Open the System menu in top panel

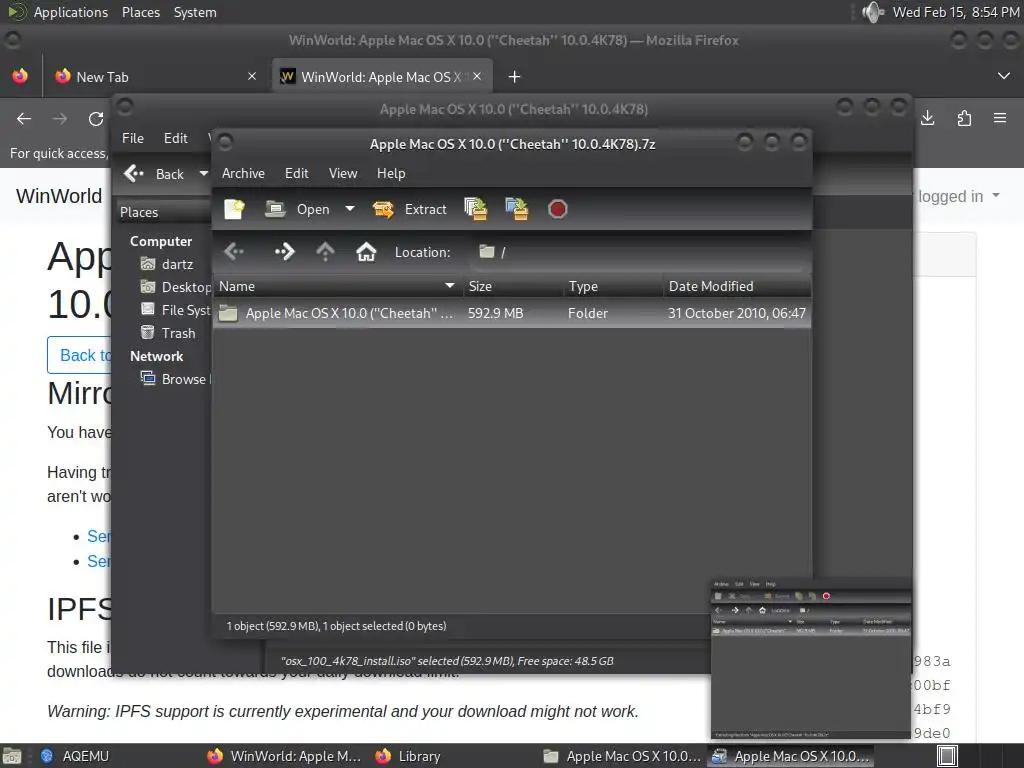[x=195, y=12]
